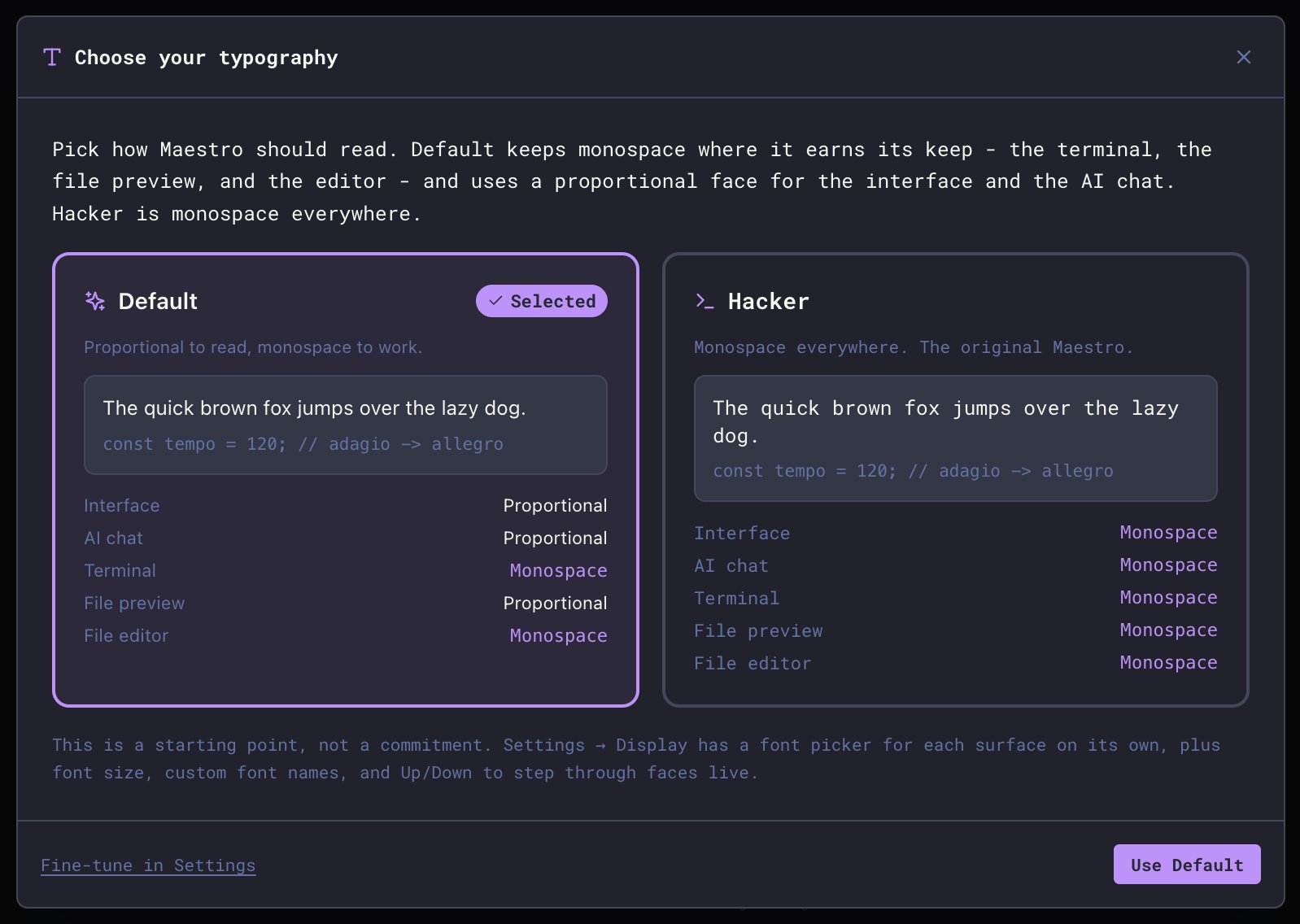Image resolution: width=1300 pixels, height=924 pixels.
Task: Click the Monospace value for File preview in the Hacker card
Action: (1168, 630)
